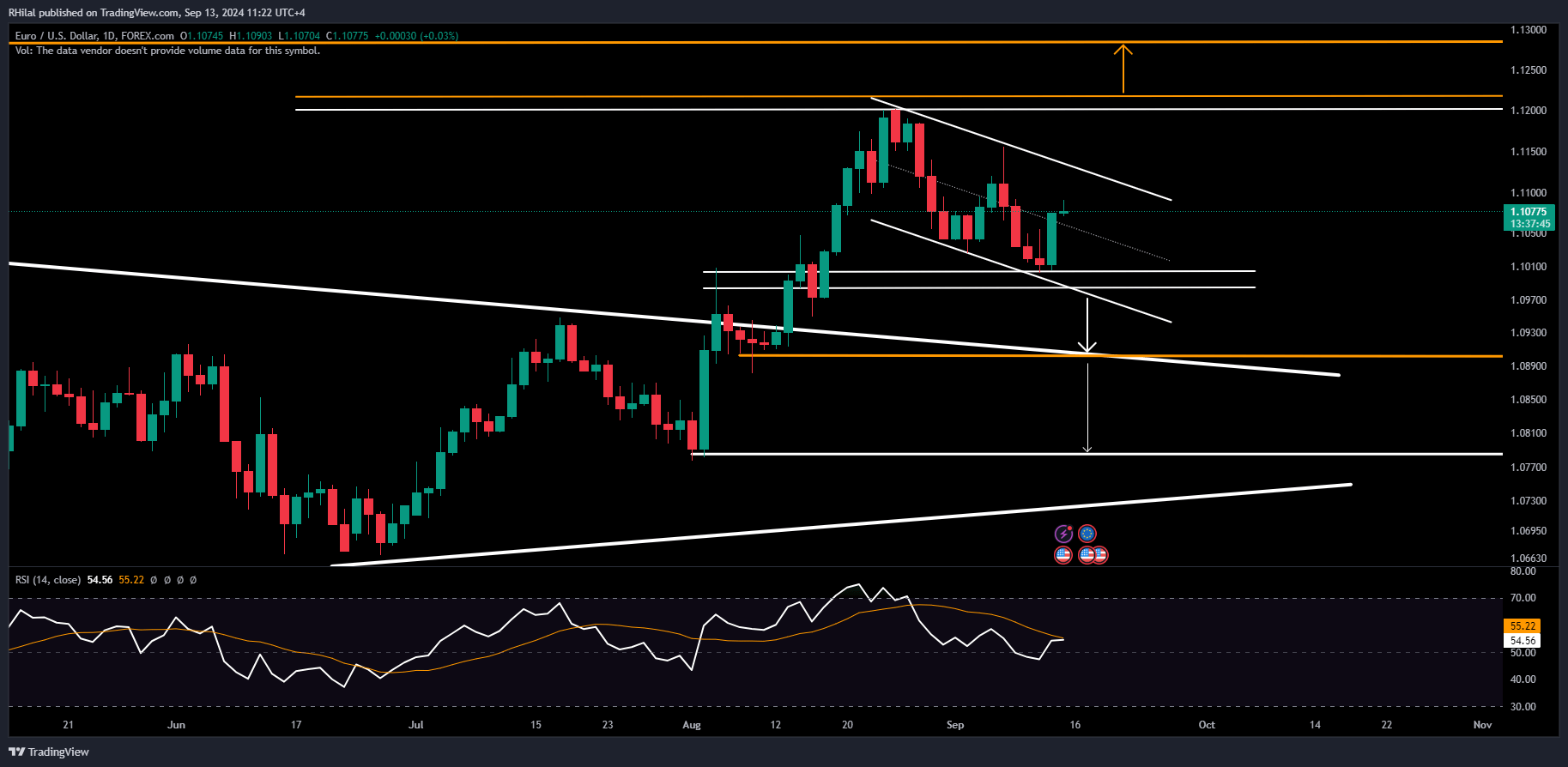Click the 'Euro / U.S. Dollar' symbol title

[56, 36]
